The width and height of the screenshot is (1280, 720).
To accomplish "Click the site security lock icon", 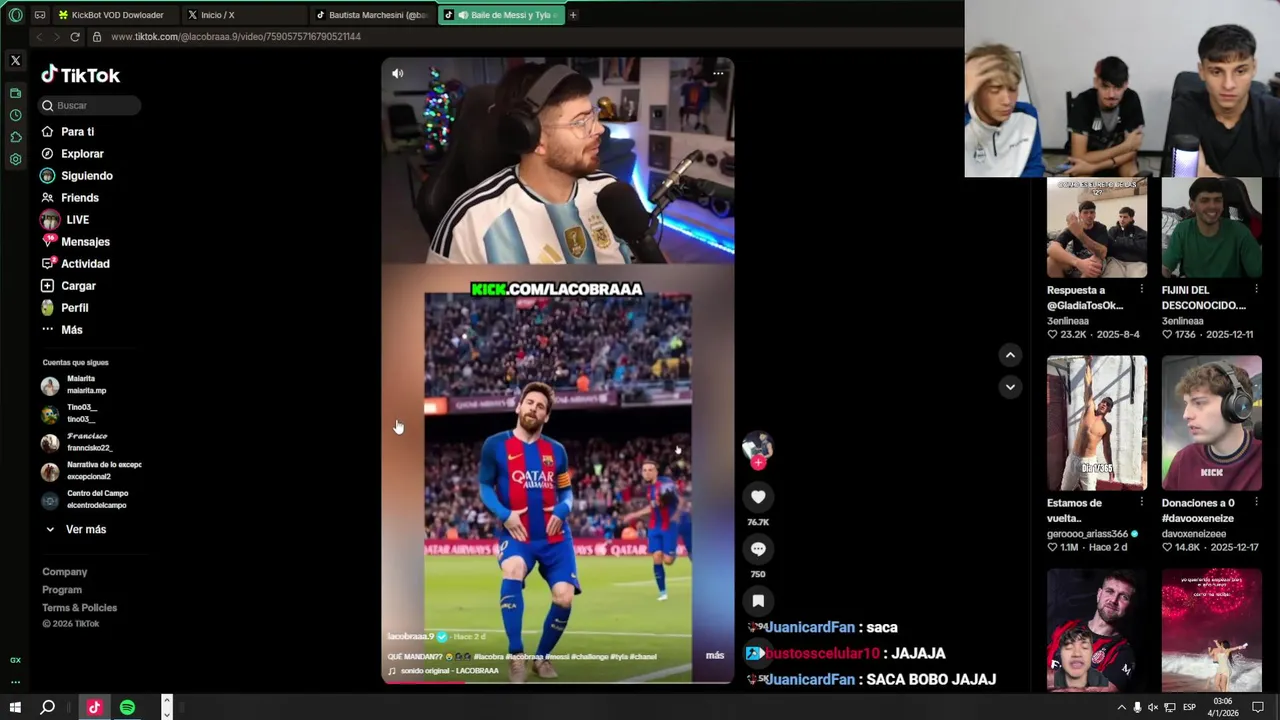I will click(x=97, y=37).
